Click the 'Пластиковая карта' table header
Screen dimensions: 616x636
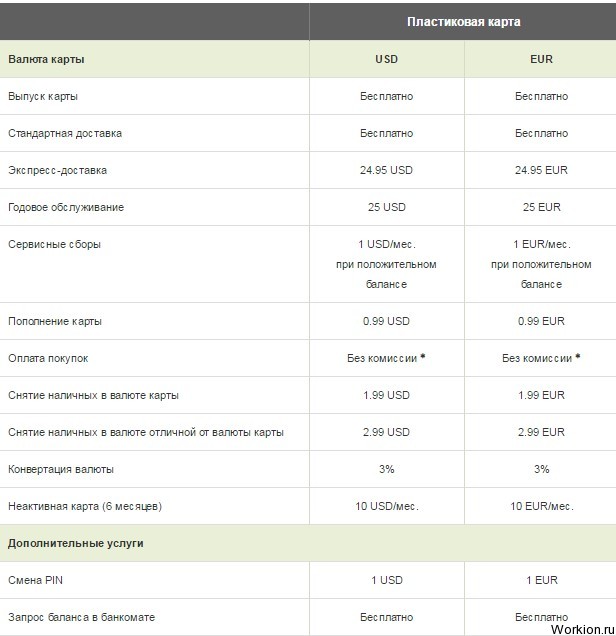[464, 21]
